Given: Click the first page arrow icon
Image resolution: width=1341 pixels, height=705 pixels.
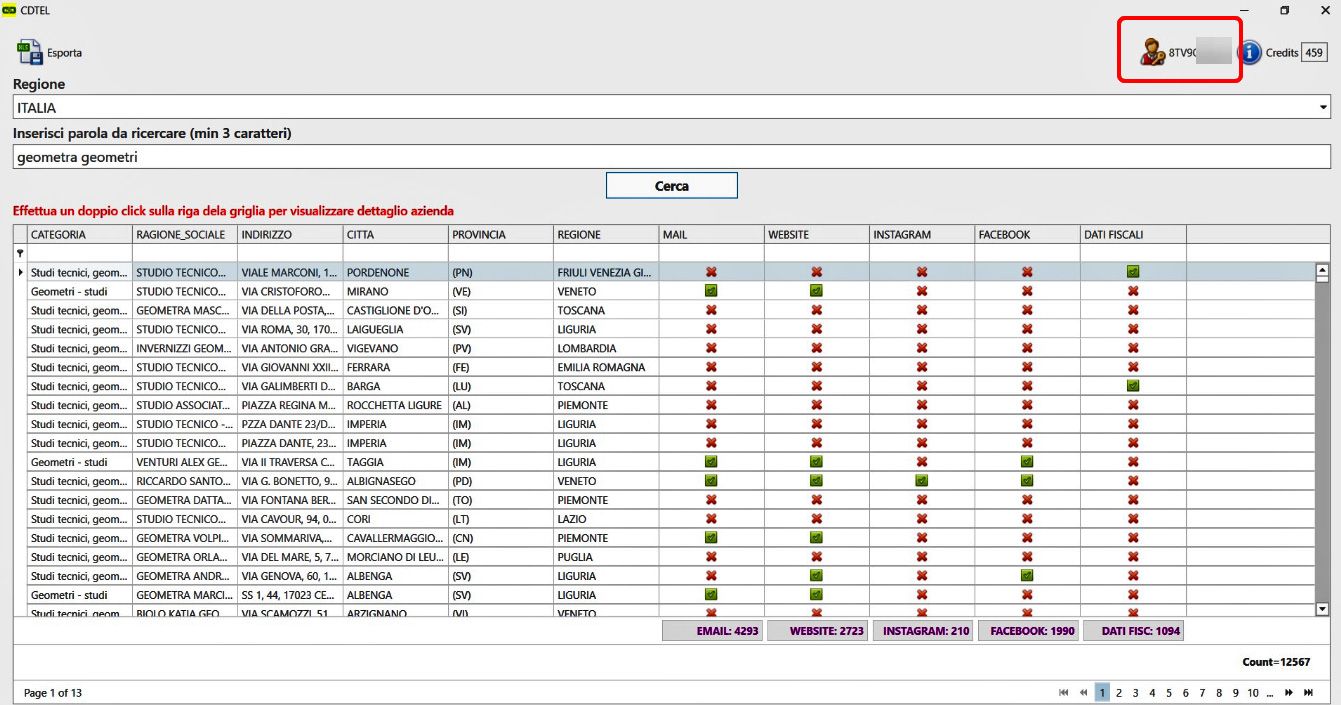Looking at the screenshot, I should point(1064,692).
